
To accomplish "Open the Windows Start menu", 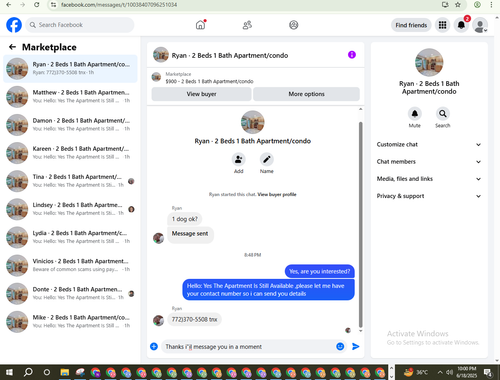I will [9, 372].
